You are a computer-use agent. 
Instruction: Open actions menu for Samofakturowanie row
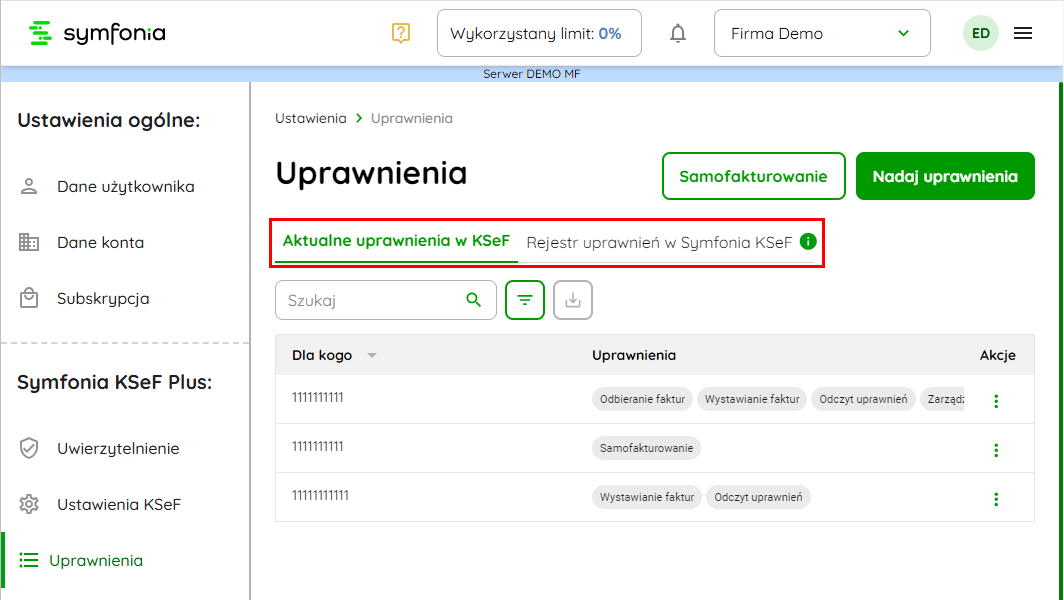tap(996, 450)
